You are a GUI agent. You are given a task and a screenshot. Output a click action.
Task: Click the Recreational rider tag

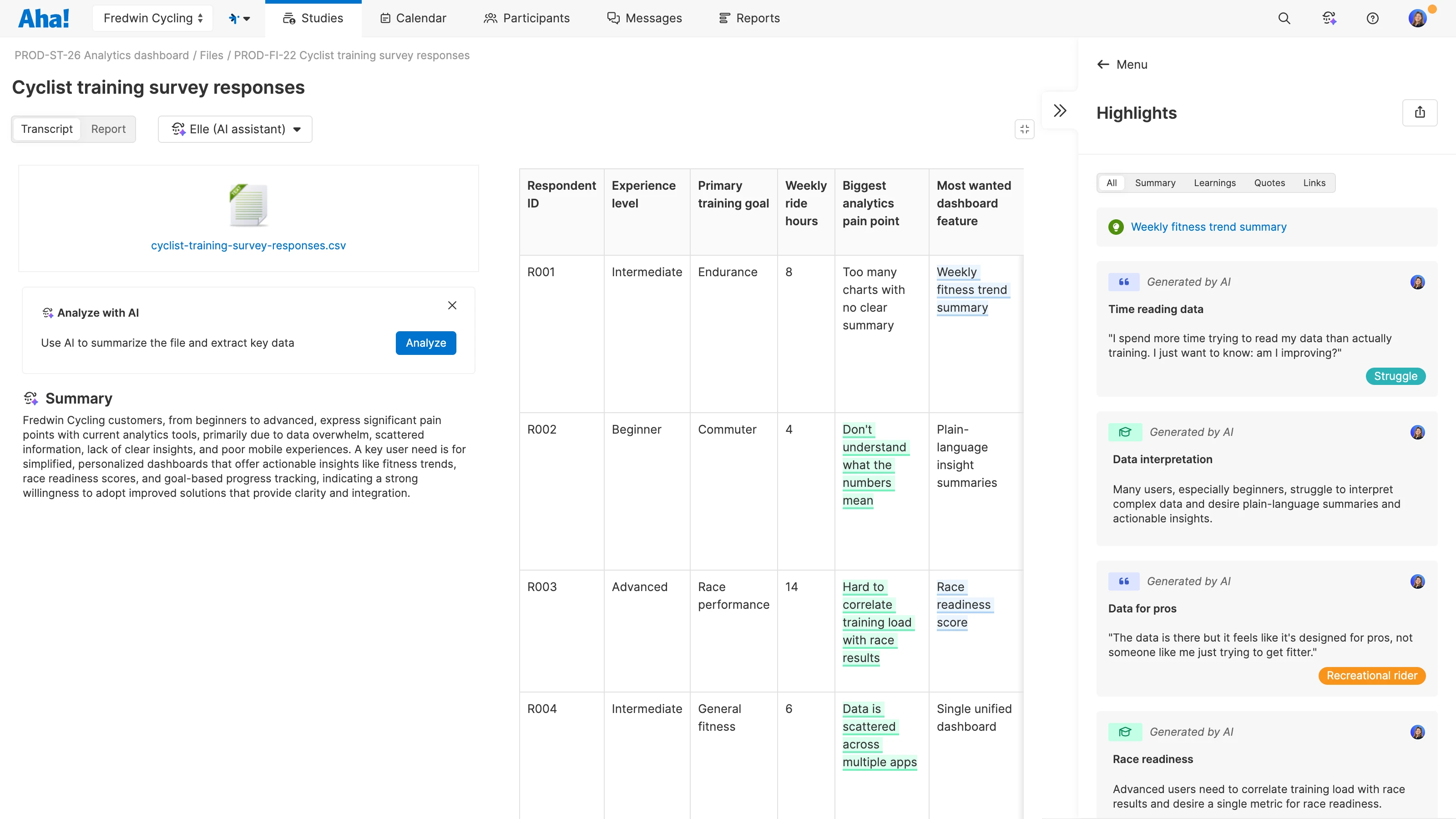[x=1372, y=675]
